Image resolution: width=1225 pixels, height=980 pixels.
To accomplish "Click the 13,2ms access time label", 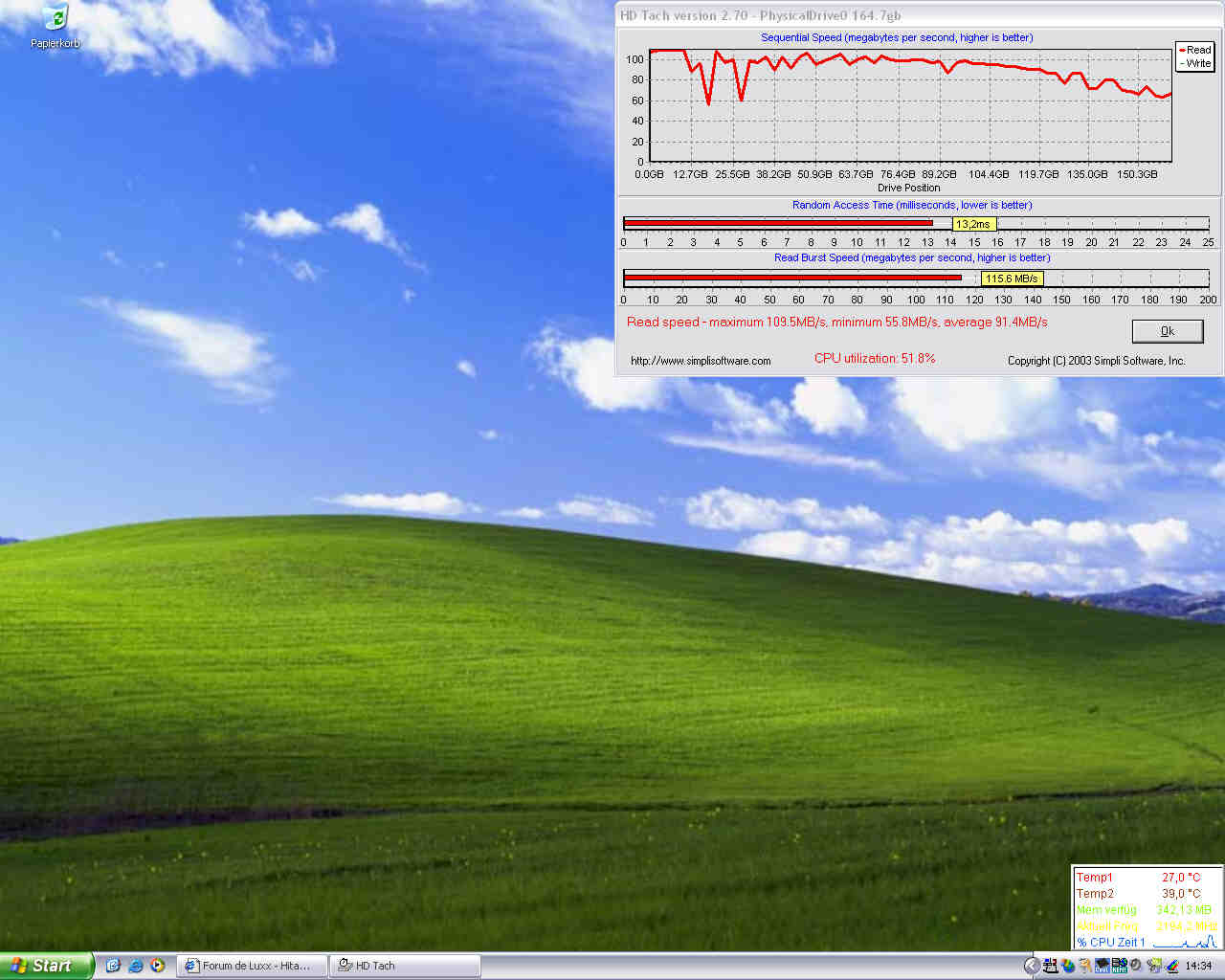I will click(973, 224).
